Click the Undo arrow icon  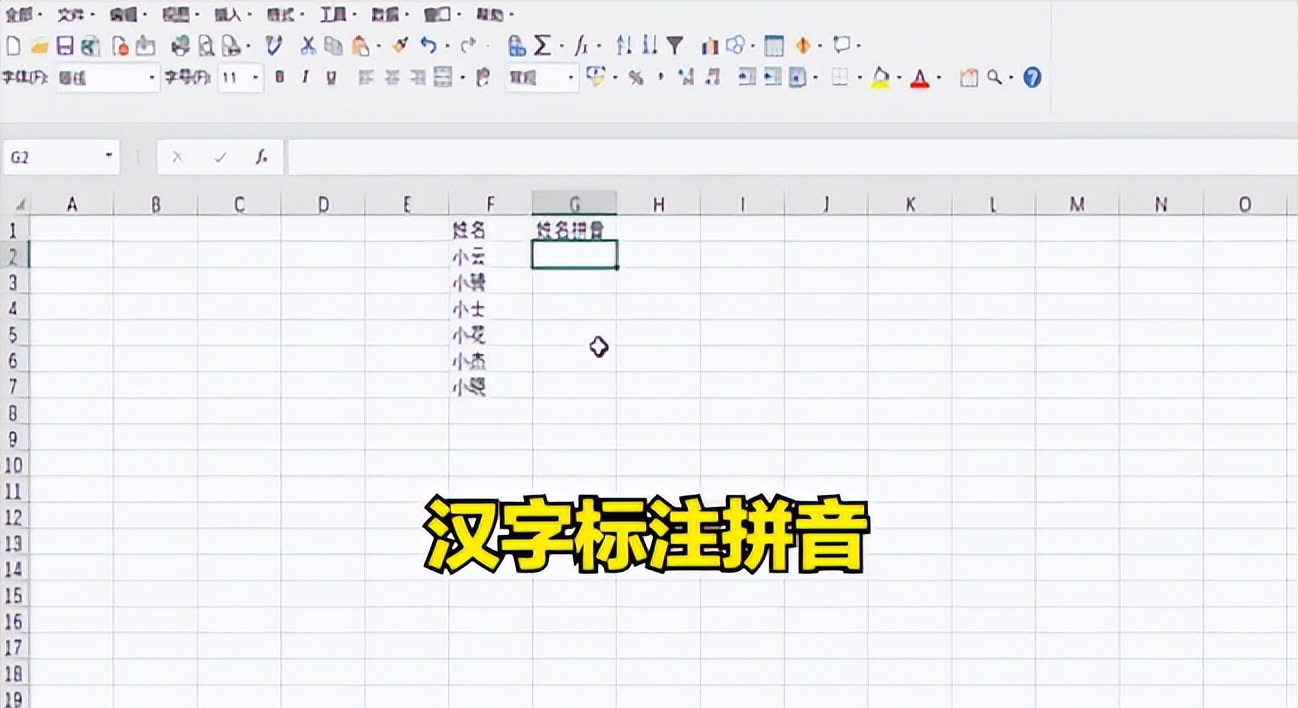click(428, 46)
